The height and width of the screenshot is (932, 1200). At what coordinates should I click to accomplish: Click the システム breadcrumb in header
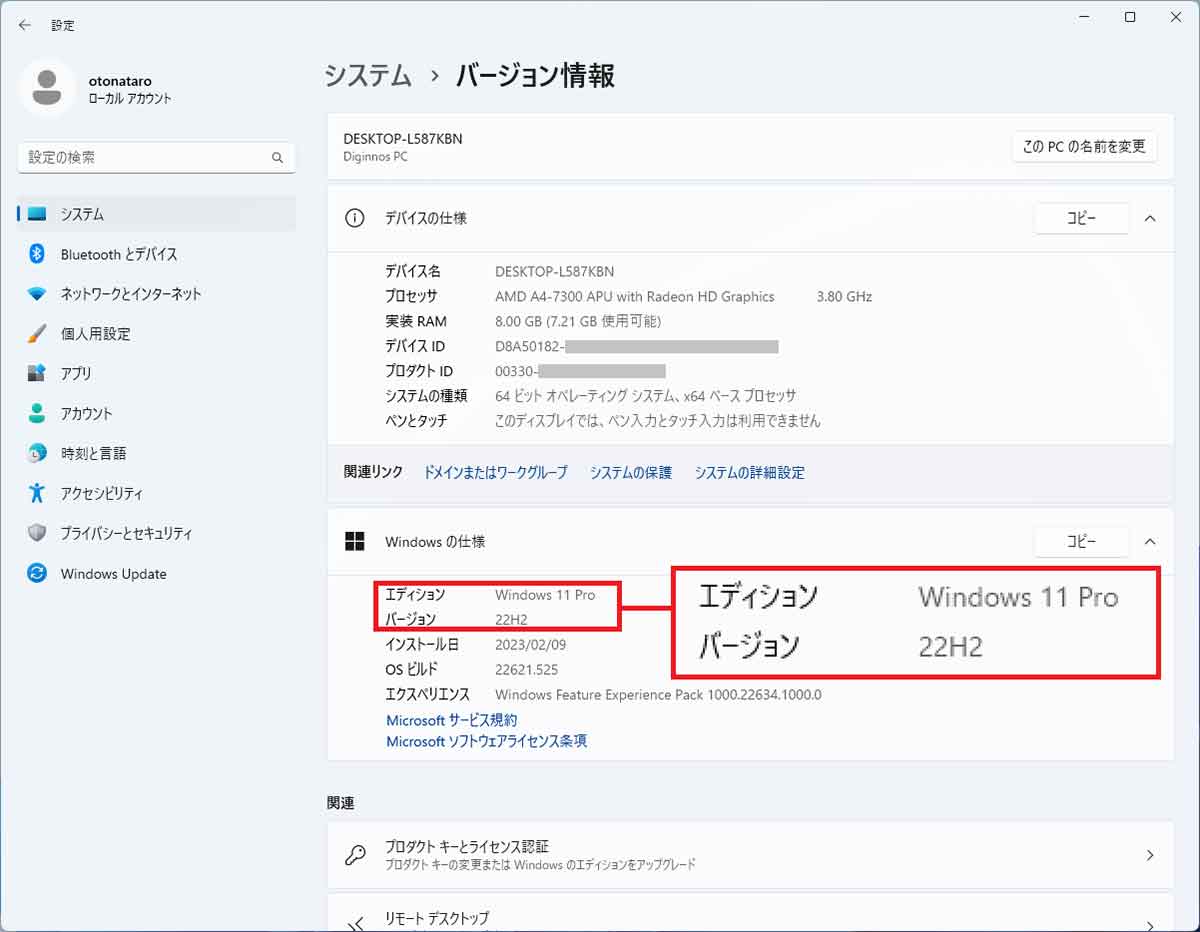coord(368,75)
